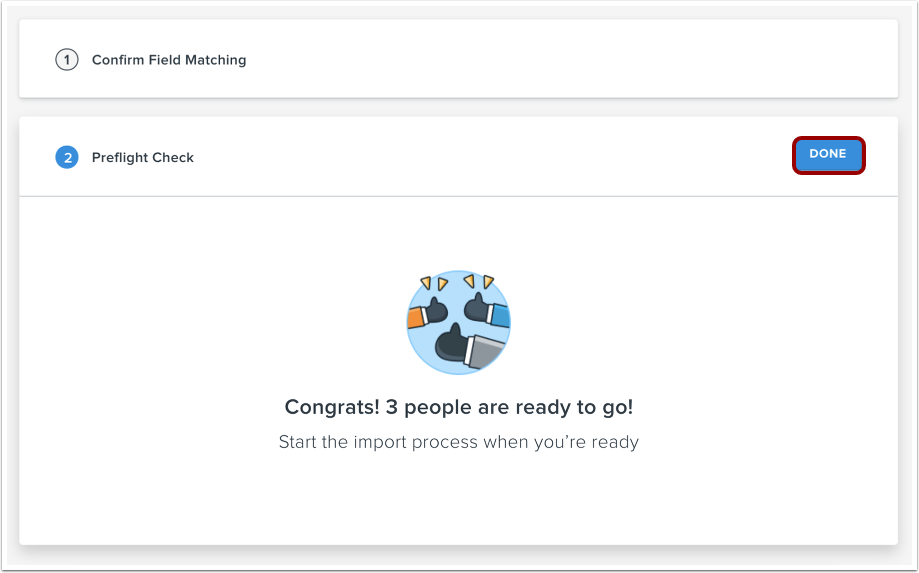Select the Preflight Check step title
This screenshot has height=573, width=919.
click(142, 158)
